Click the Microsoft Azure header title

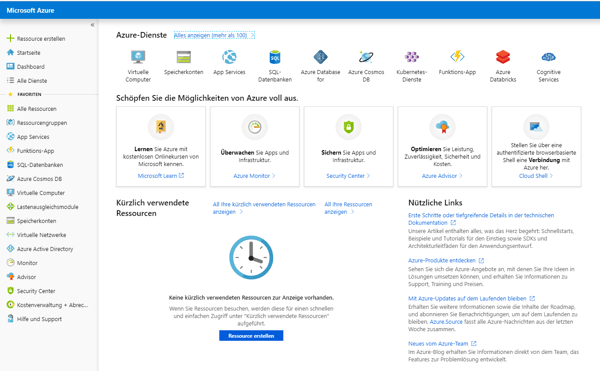tap(30, 10)
